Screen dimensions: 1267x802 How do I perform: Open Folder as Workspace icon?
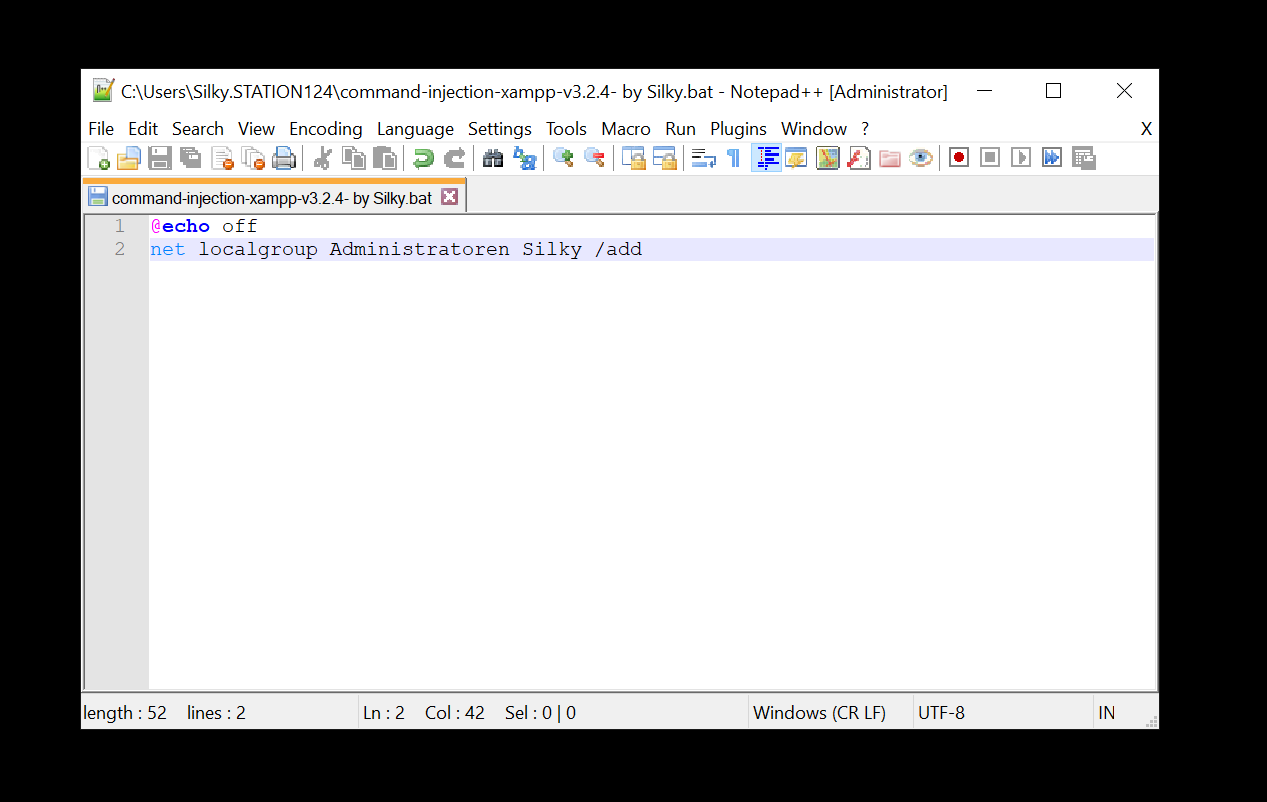[x=890, y=158]
